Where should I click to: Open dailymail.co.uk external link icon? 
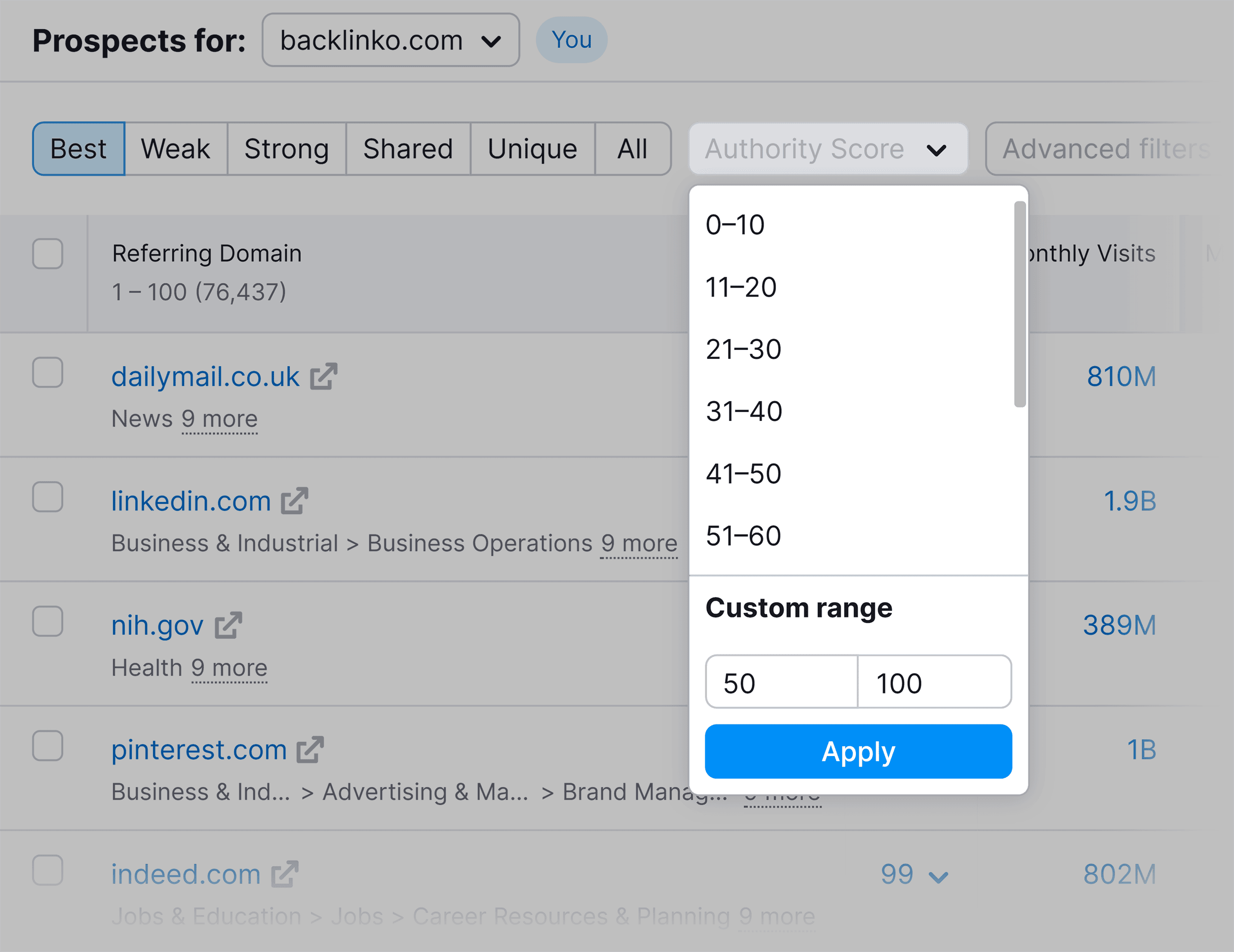(x=324, y=376)
